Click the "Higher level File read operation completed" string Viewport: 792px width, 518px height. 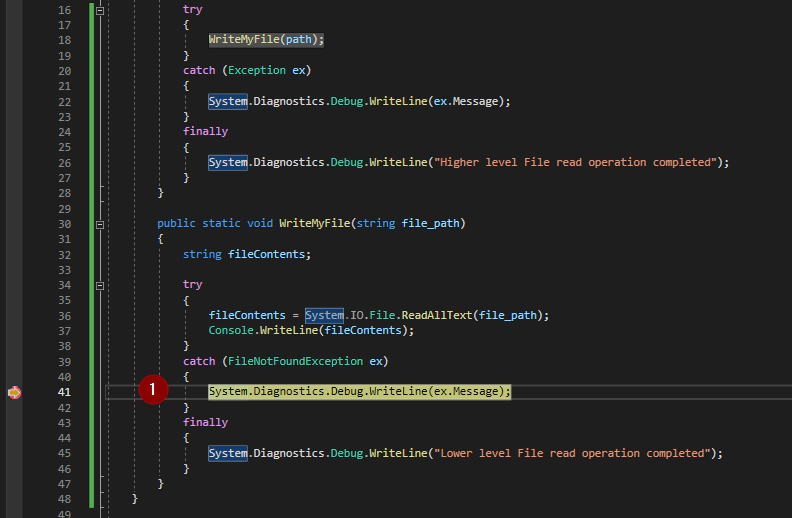coord(576,162)
